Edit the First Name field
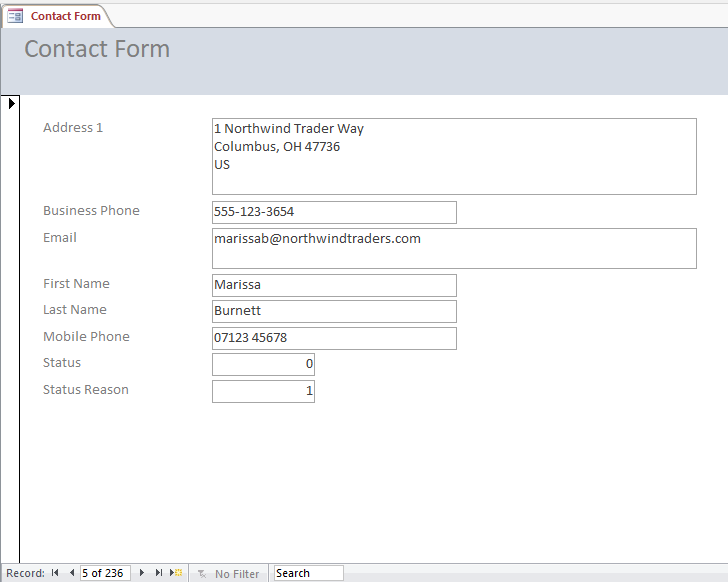 click(x=334, y=285)
